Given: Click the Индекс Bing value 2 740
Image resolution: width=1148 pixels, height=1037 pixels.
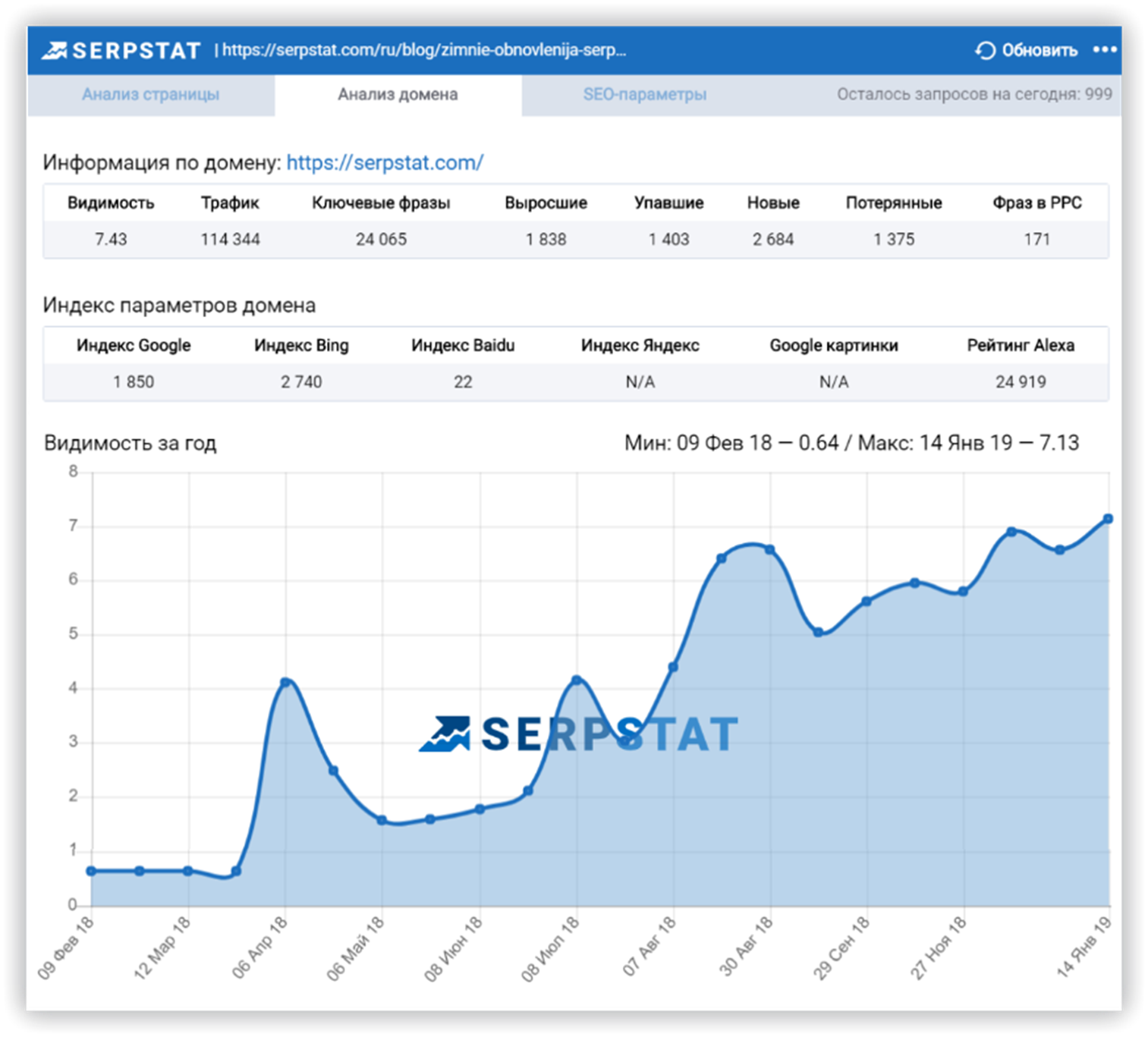Looking at the screenshot, I should point(301,382).
